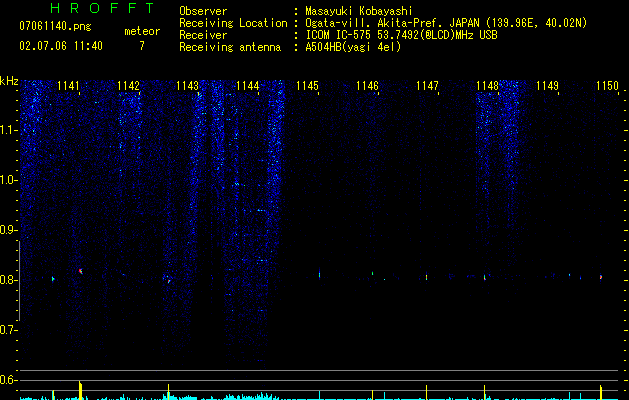
Task: Click the 0.8 kHz axis label
Action: pos(9,280)
